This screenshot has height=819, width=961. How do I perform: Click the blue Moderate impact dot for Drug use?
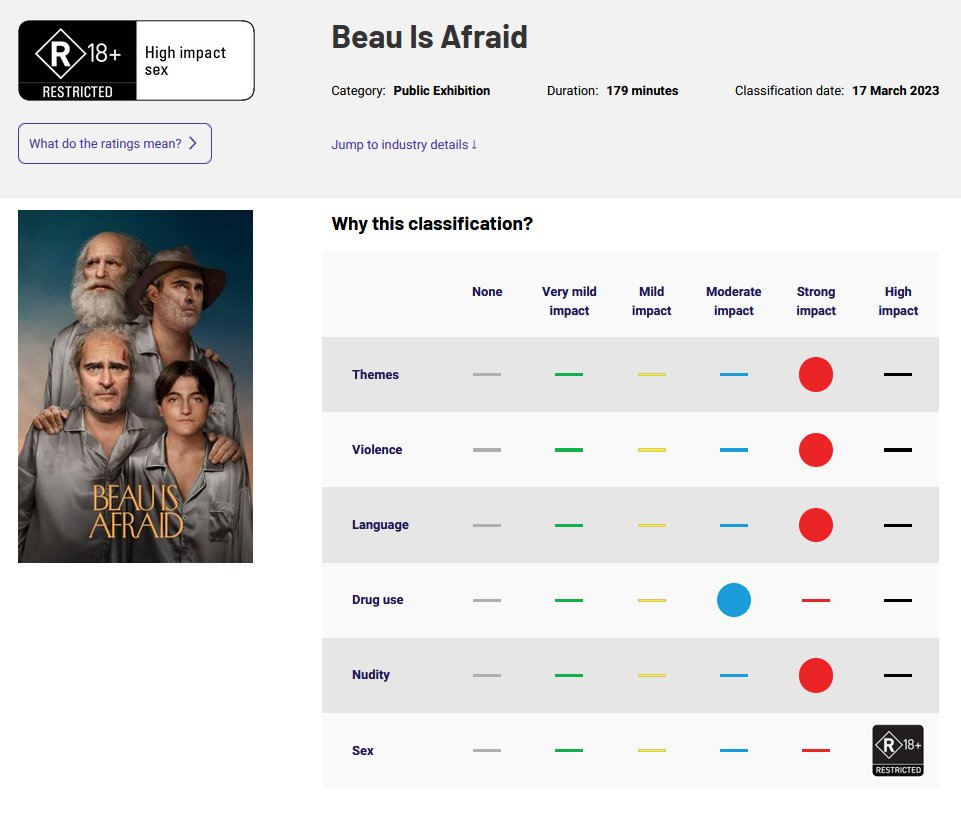[x=733, y=599]
